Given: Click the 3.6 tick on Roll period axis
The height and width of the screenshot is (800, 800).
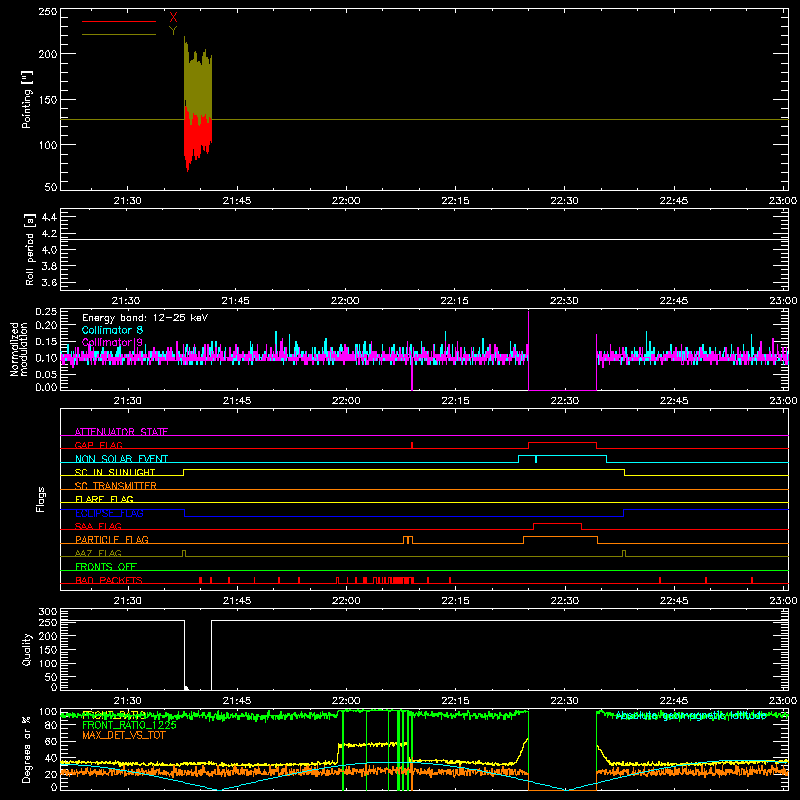Looking at the screenshot, I should [49, 283].
